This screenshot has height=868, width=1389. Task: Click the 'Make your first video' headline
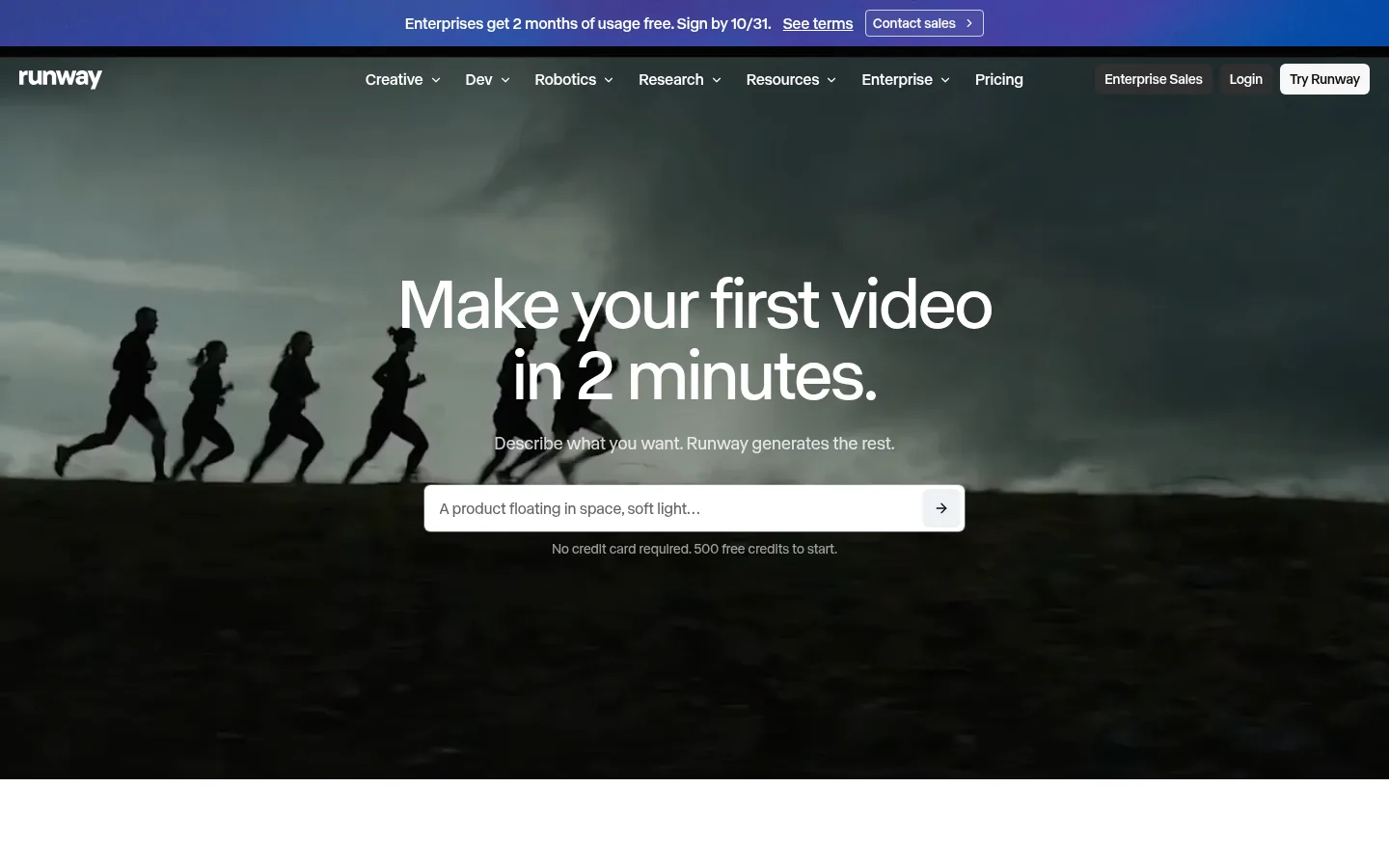[x=694, y=340]
